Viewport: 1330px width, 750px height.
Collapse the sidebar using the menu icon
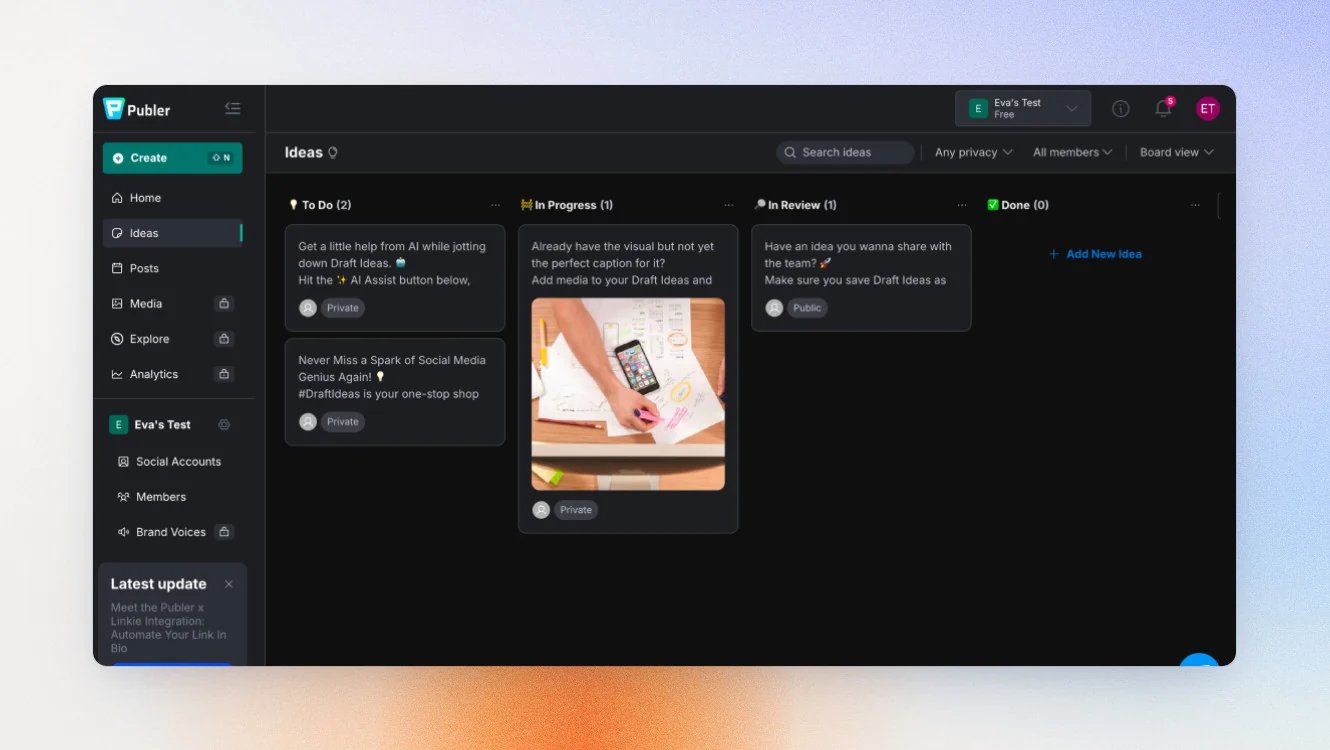click(232, 109)
